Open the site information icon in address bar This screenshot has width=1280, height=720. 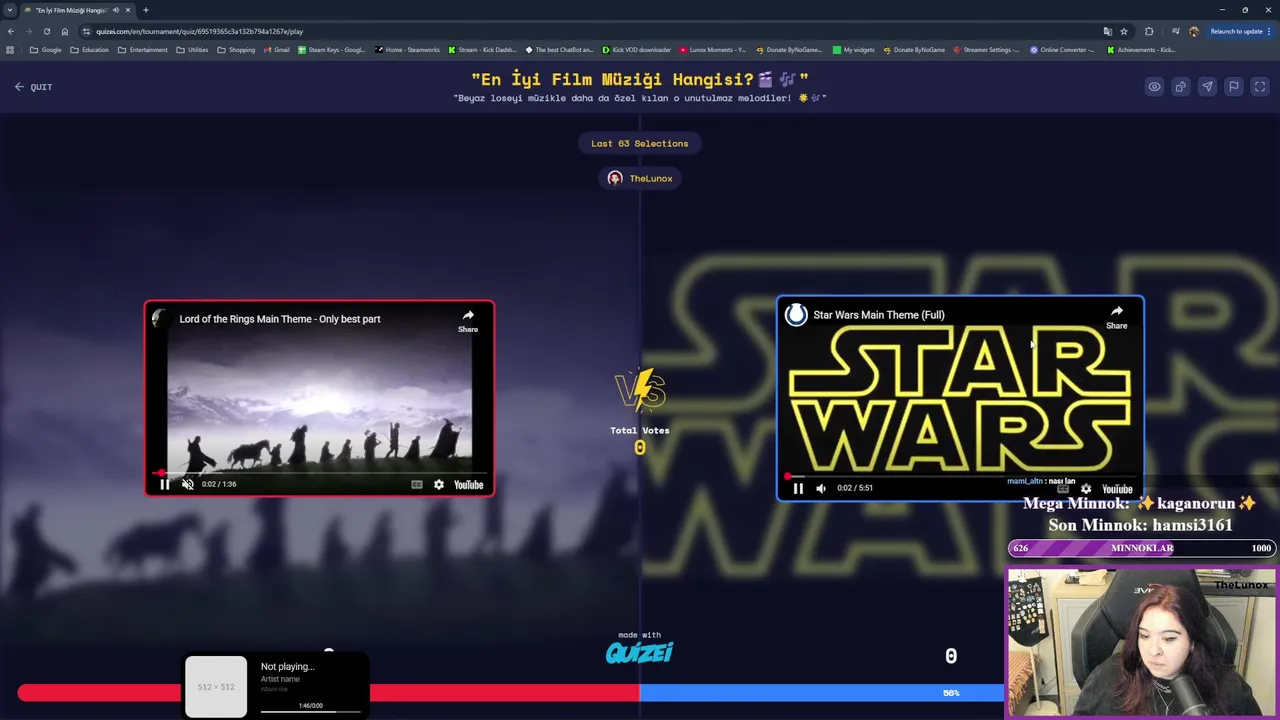click(x=87, y=31)
